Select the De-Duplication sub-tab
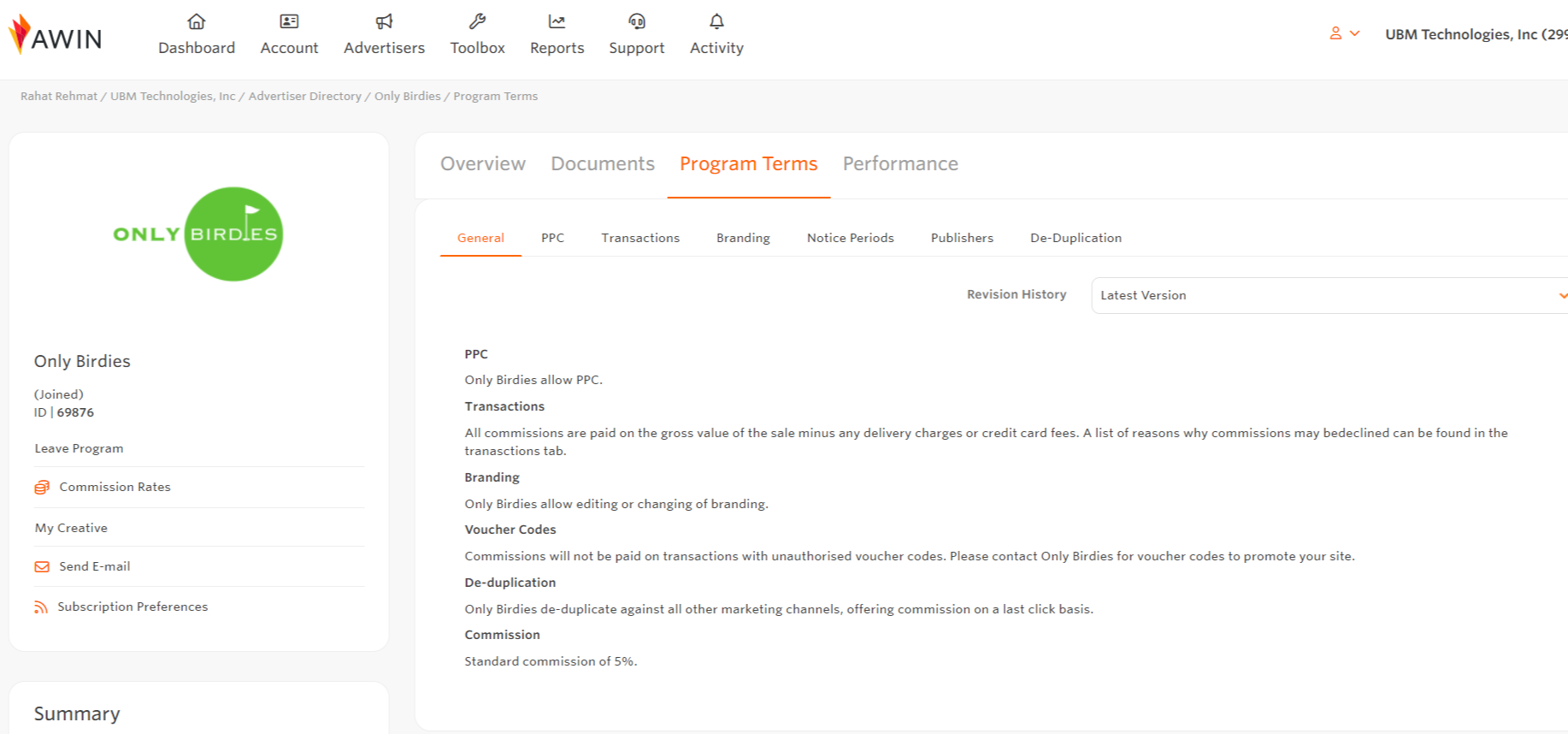This screenshot has width=1568, height=734. pyautogui.click(x=1076, y=238)
